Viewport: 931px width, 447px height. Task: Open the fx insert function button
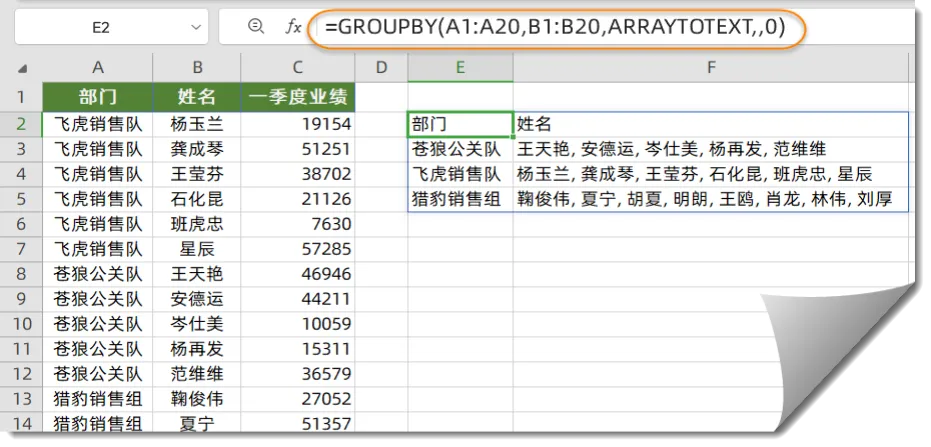click(x=293, y=27)
